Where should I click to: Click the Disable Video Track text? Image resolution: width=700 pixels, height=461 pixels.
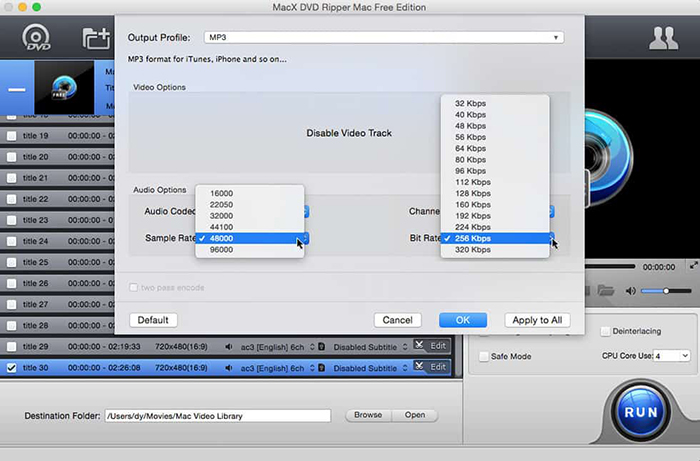[349, 133]
